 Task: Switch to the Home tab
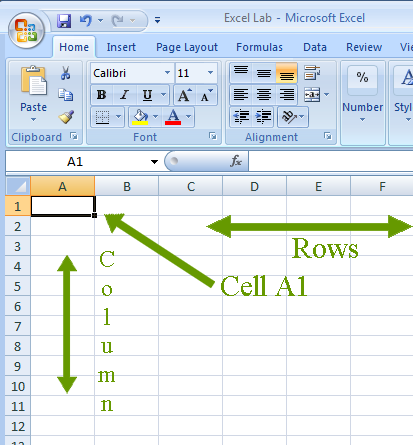(74, 47)
